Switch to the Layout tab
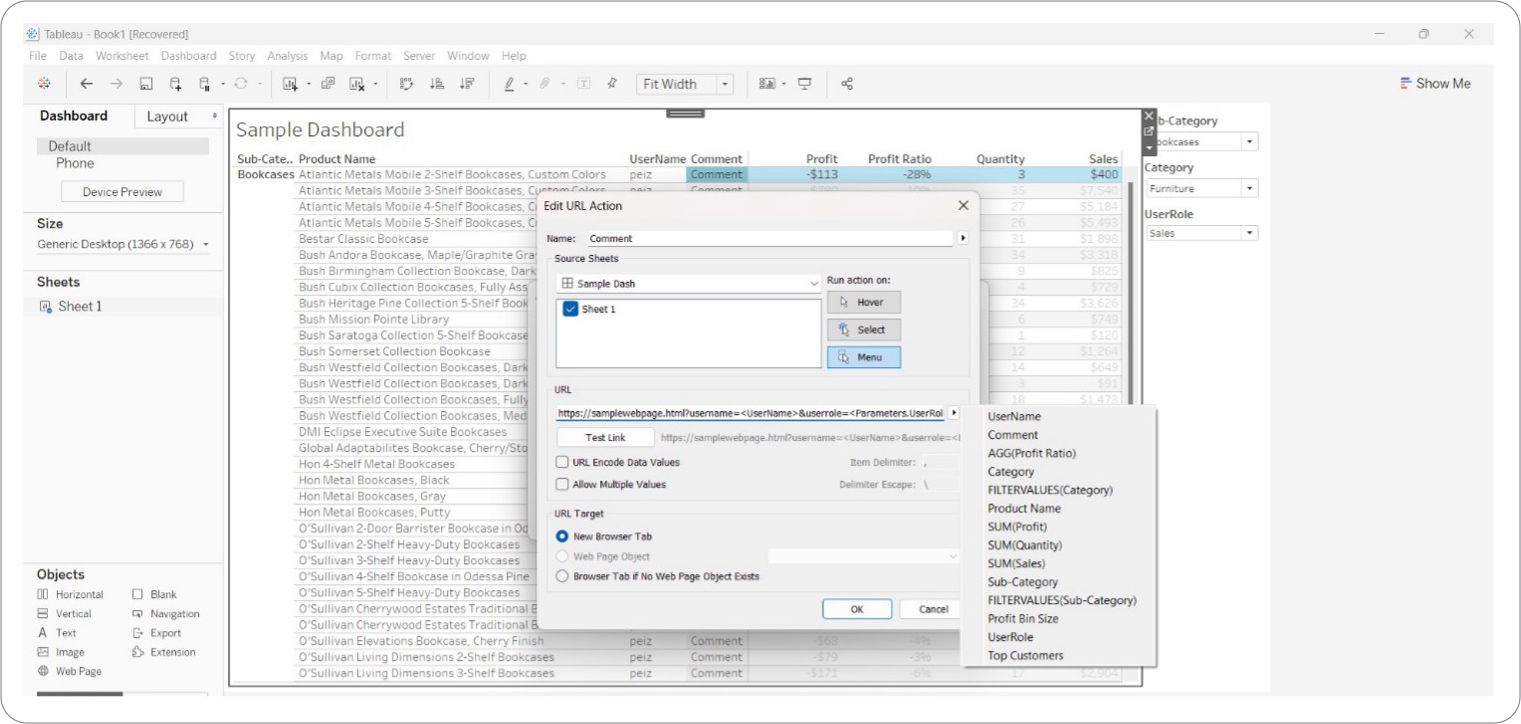The width and height of the screenshot is (1521, 724). pyautogui.click(x=167, y=117)
